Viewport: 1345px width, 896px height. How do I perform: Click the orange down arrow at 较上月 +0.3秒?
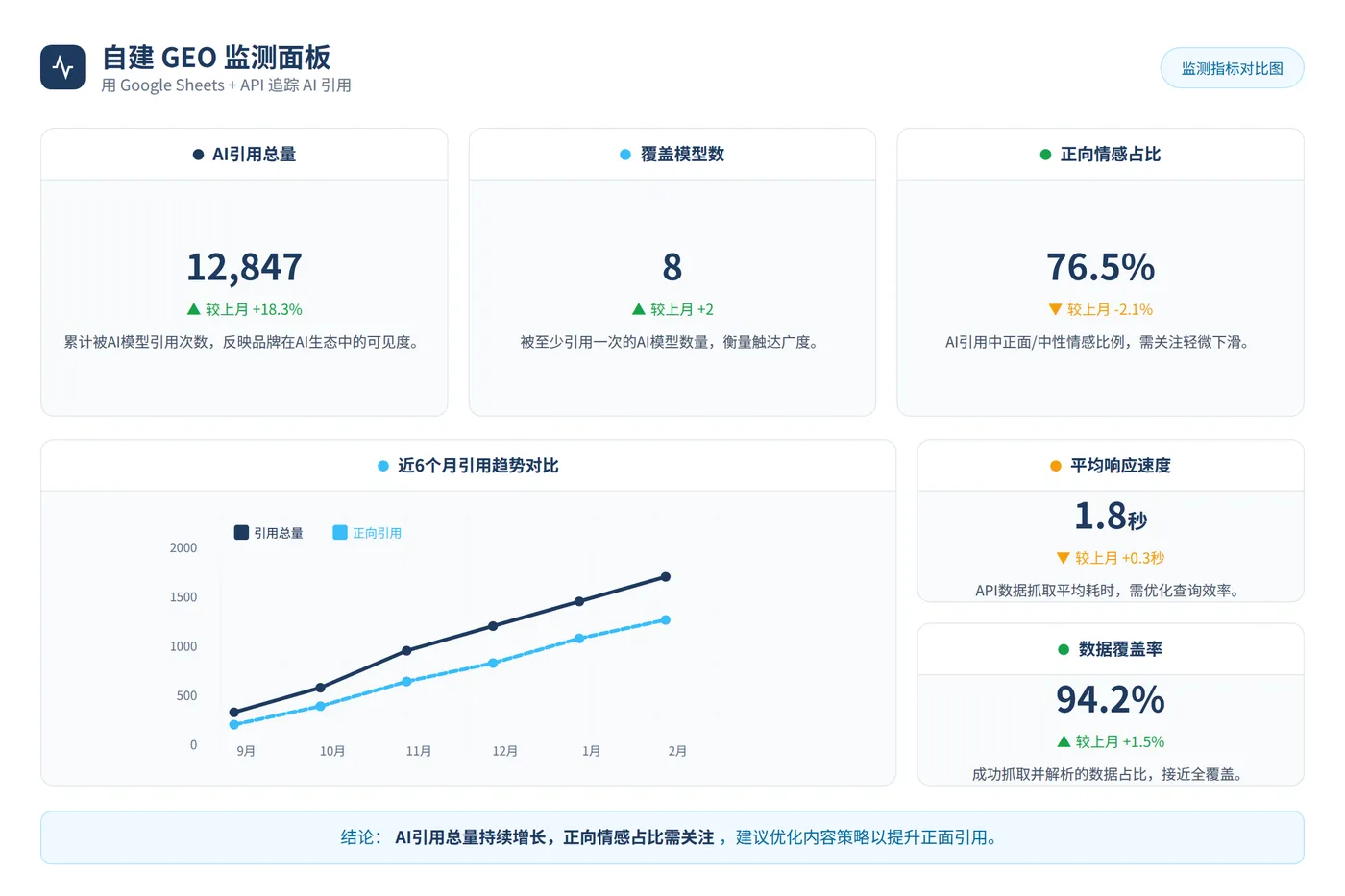(x=1064, y=558)
